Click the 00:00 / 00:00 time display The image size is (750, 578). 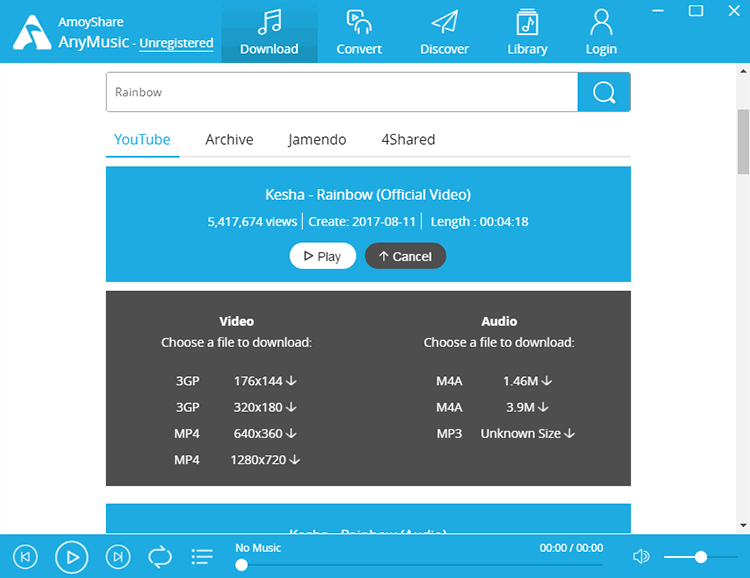point(571,548)
